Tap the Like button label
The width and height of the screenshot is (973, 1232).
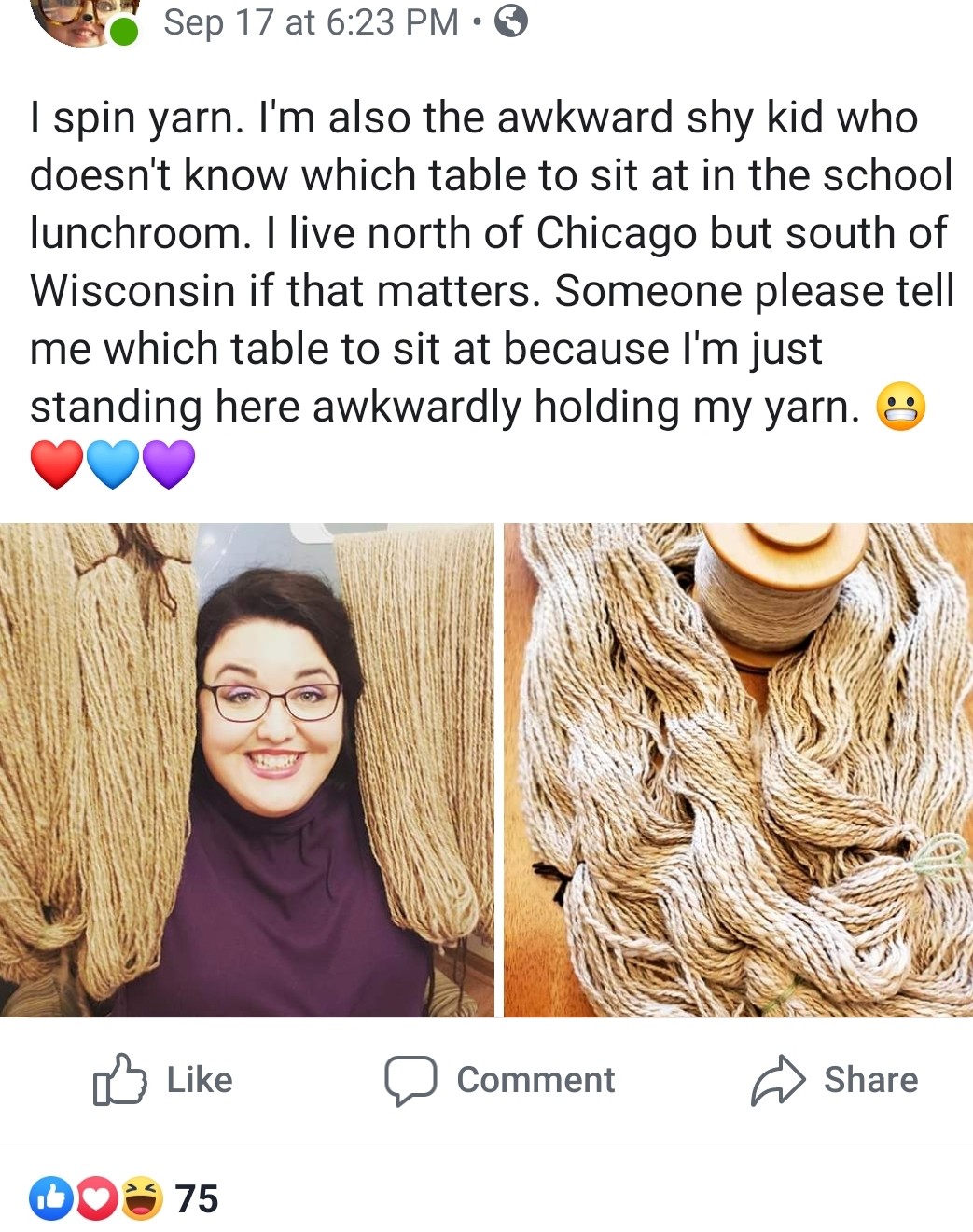pos(200,1080)
